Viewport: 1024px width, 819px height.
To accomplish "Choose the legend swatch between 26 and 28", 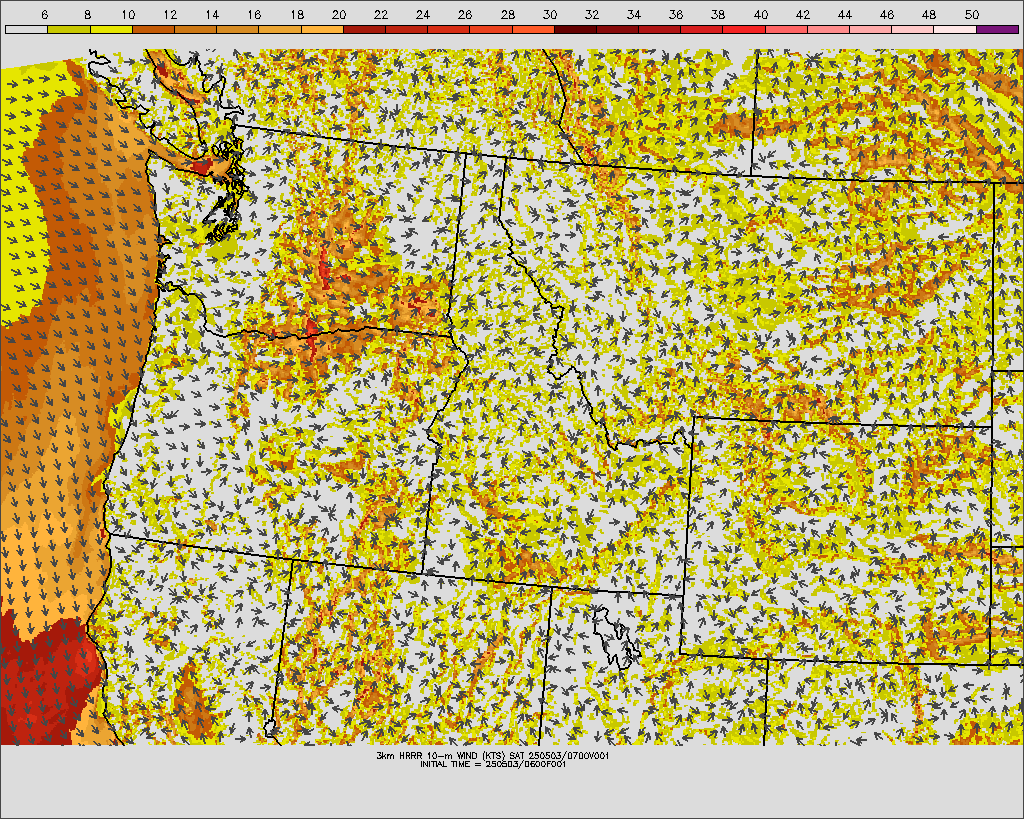I will (491, 29).
